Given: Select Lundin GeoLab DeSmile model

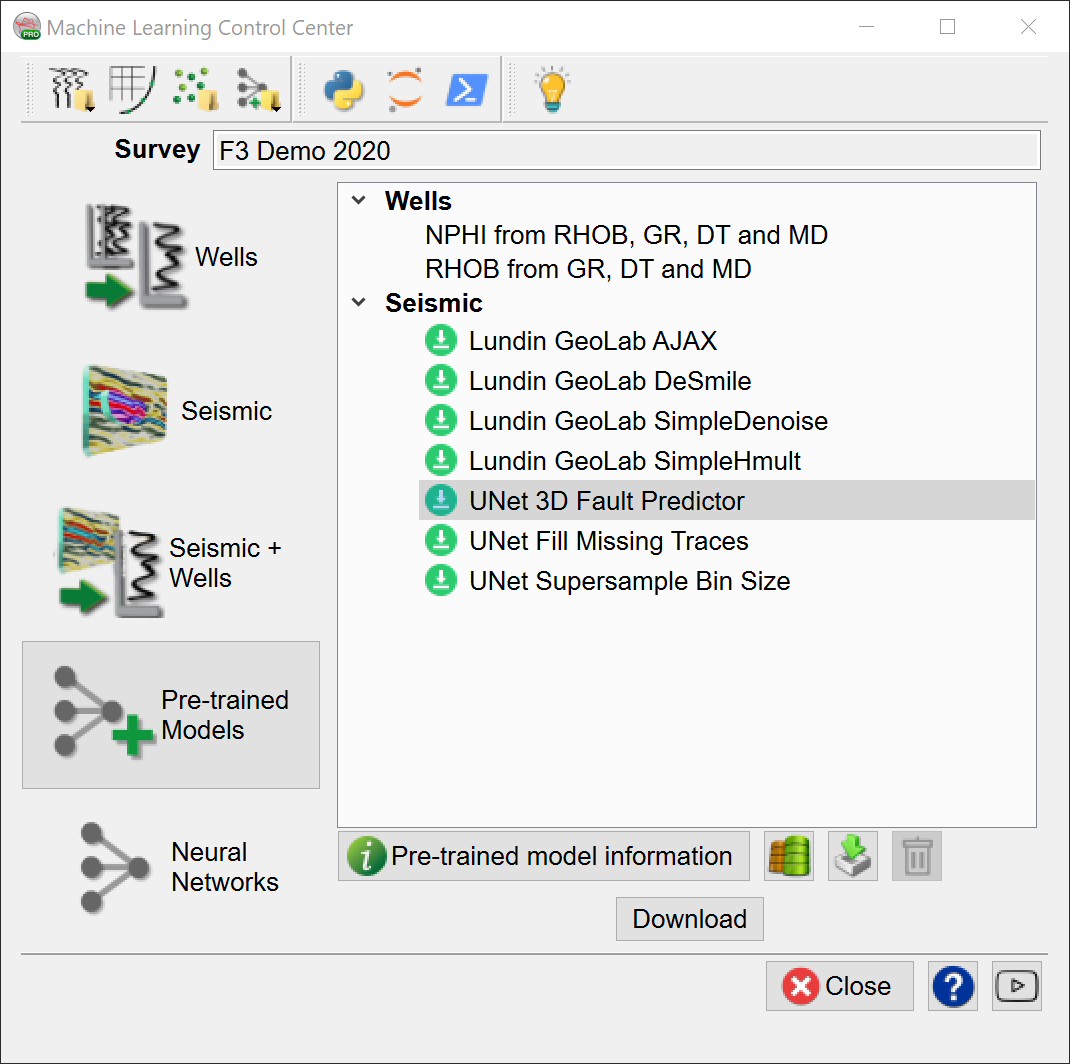Looking at the screenshot, I should (609, 381).
